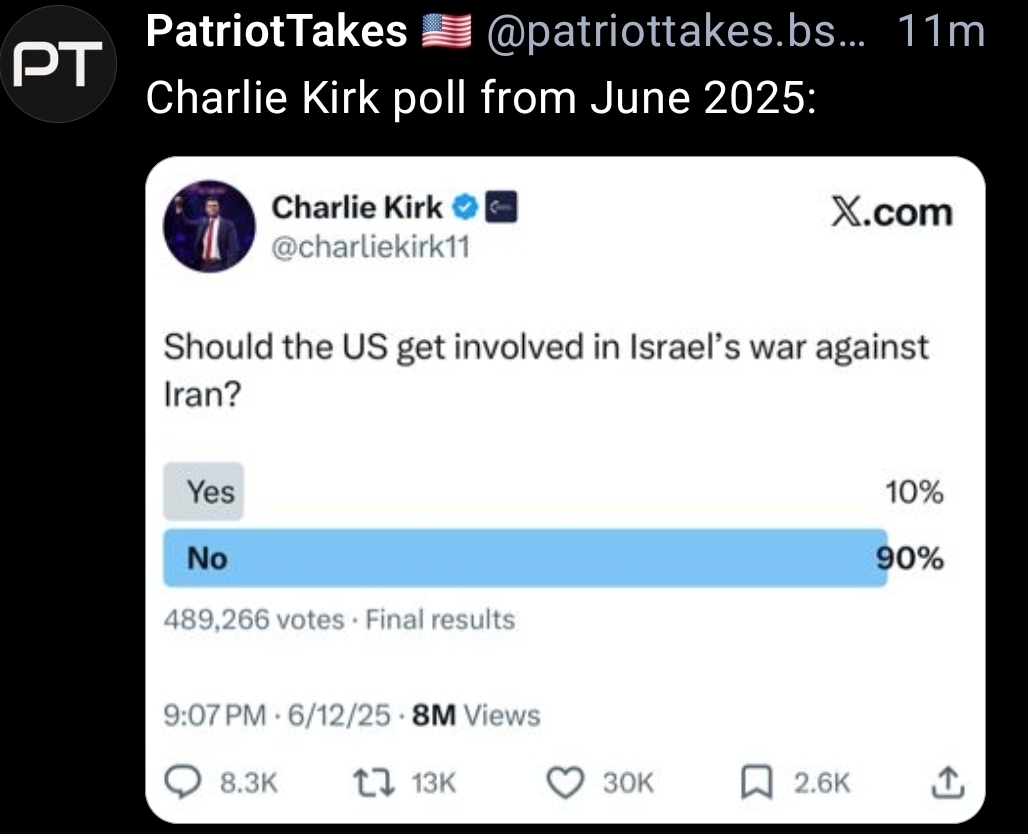Click the X.com label

tap(893, 212)
